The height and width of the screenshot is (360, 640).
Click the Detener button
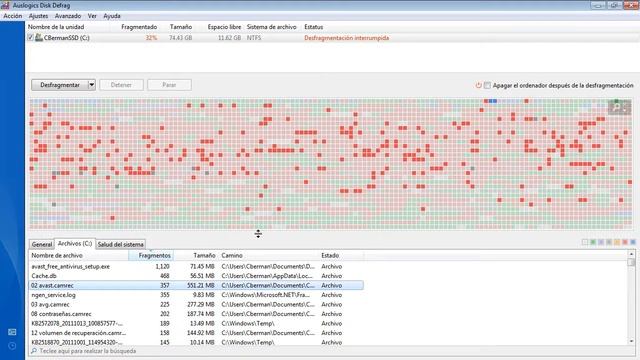click(121, 85)
